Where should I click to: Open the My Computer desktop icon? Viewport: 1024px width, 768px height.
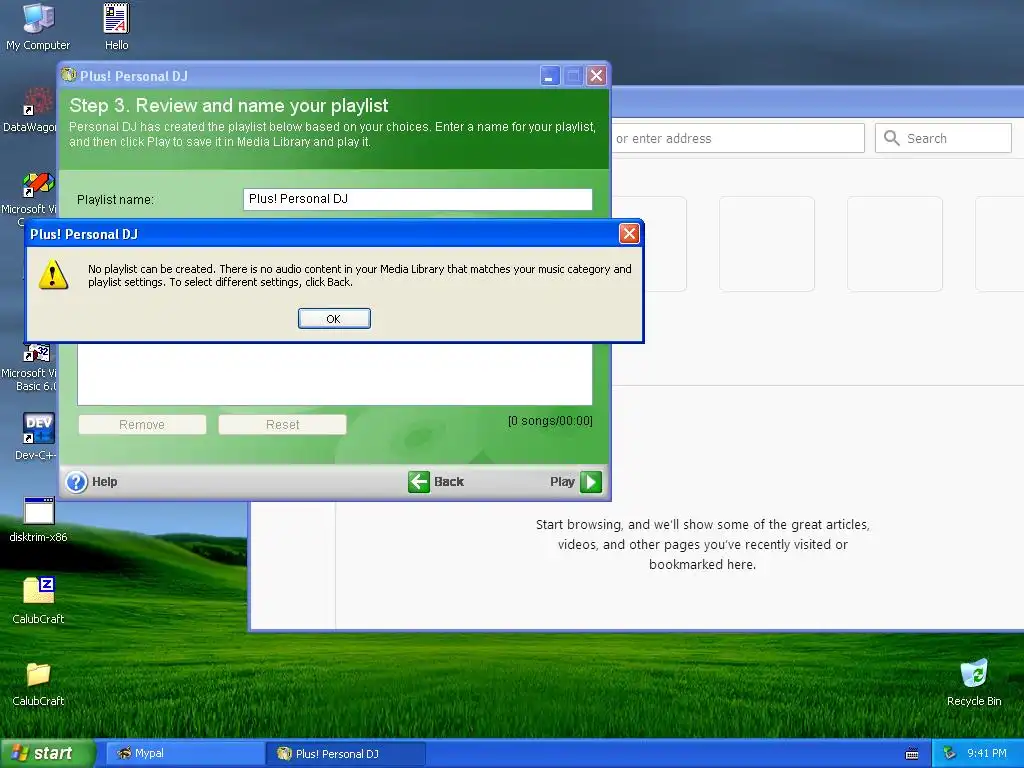[38, 27]
